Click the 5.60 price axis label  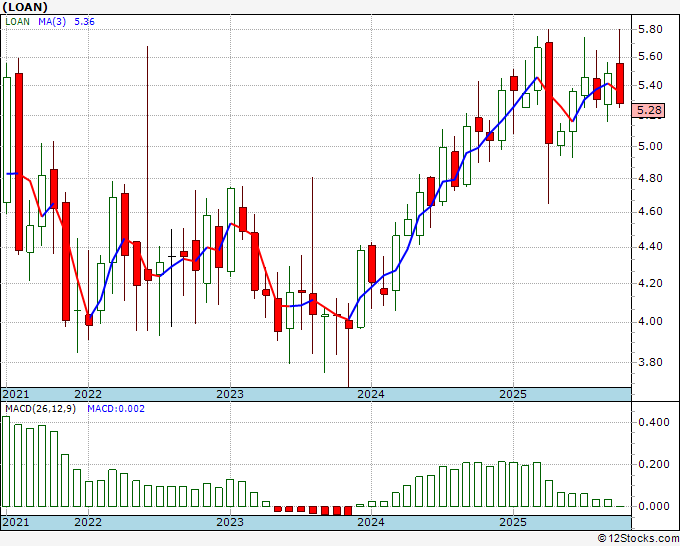[650, 57]
